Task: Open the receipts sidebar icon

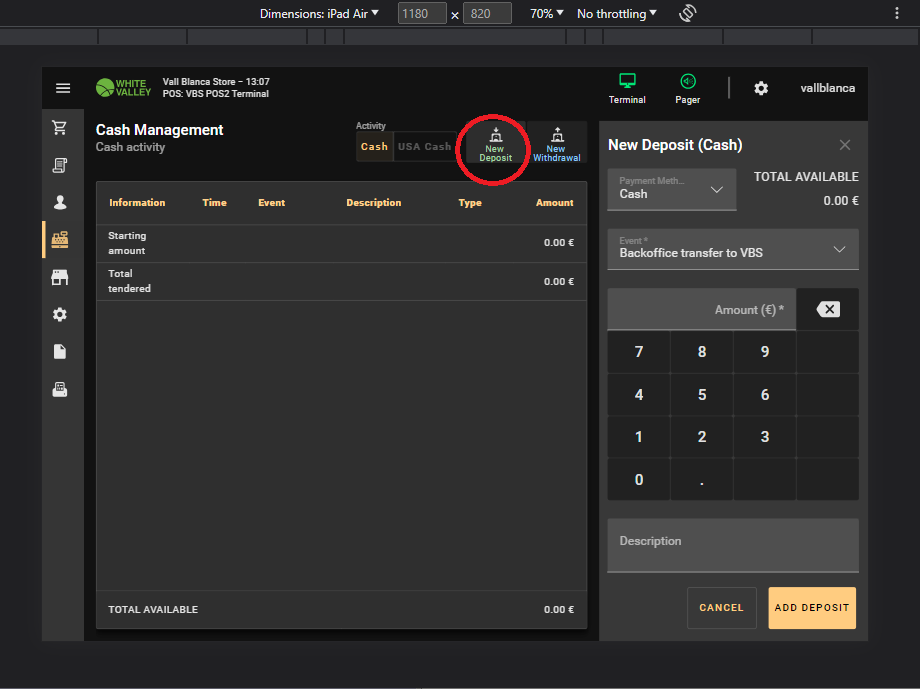Action: pos(60,165)
